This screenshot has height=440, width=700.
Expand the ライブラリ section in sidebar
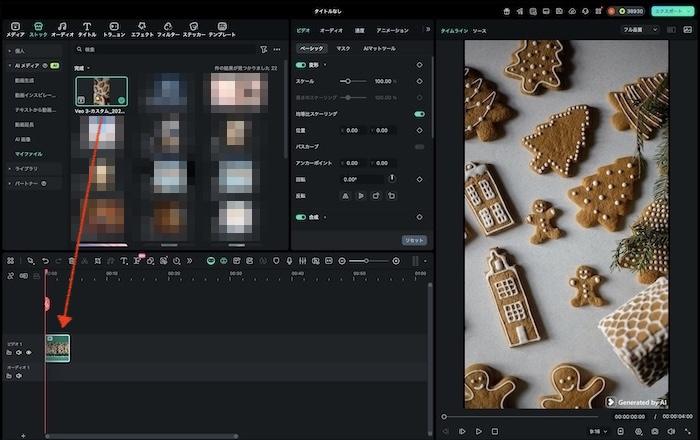coord(26,169)
